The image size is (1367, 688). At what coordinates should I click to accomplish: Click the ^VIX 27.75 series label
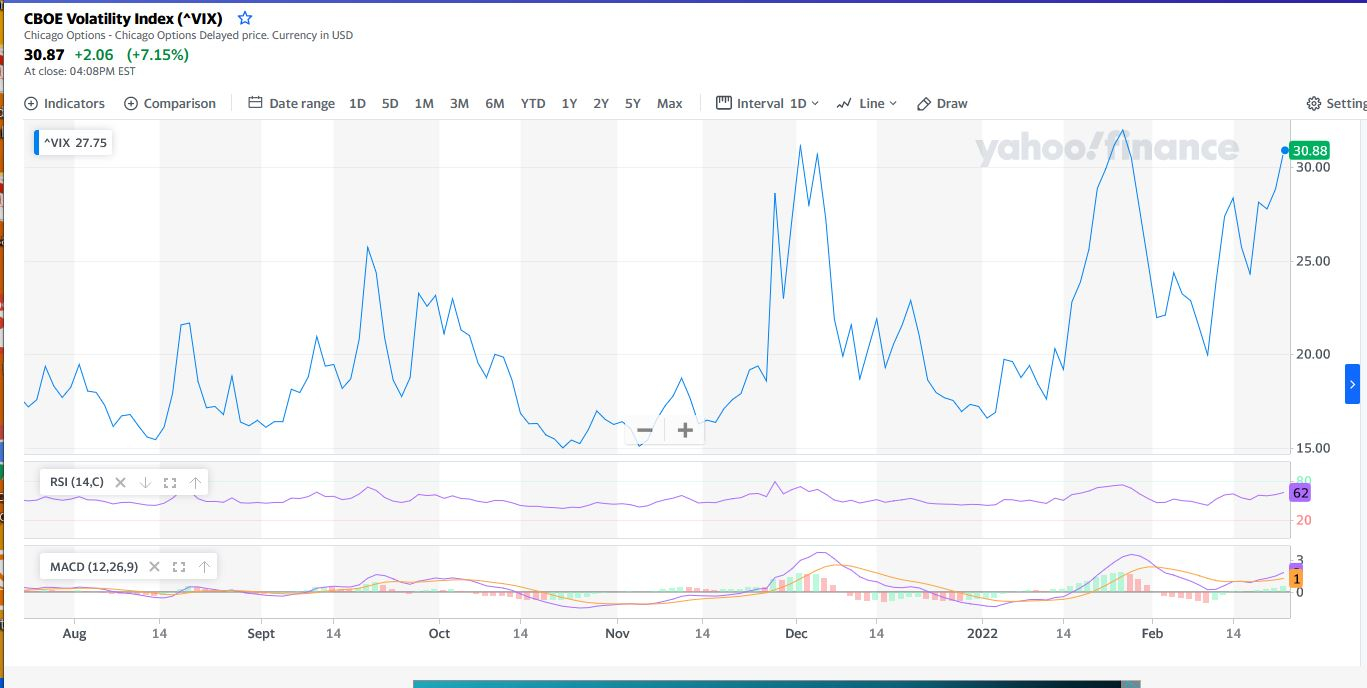pyautogui.click(x=75, y=142)
